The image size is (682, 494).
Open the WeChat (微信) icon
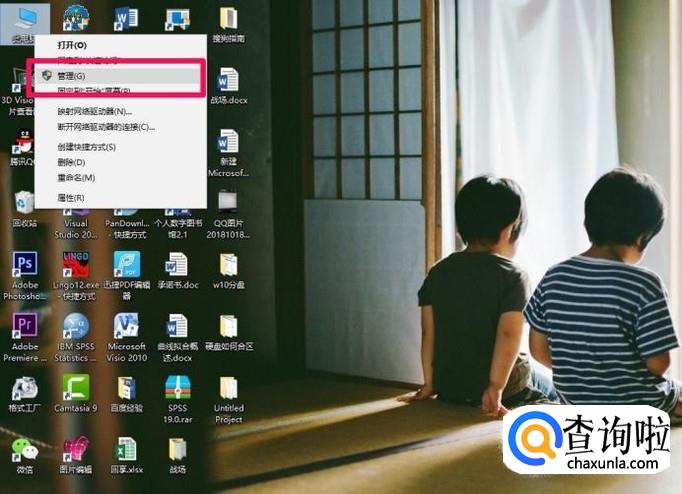pyautogui.click(x=24, y=450)
